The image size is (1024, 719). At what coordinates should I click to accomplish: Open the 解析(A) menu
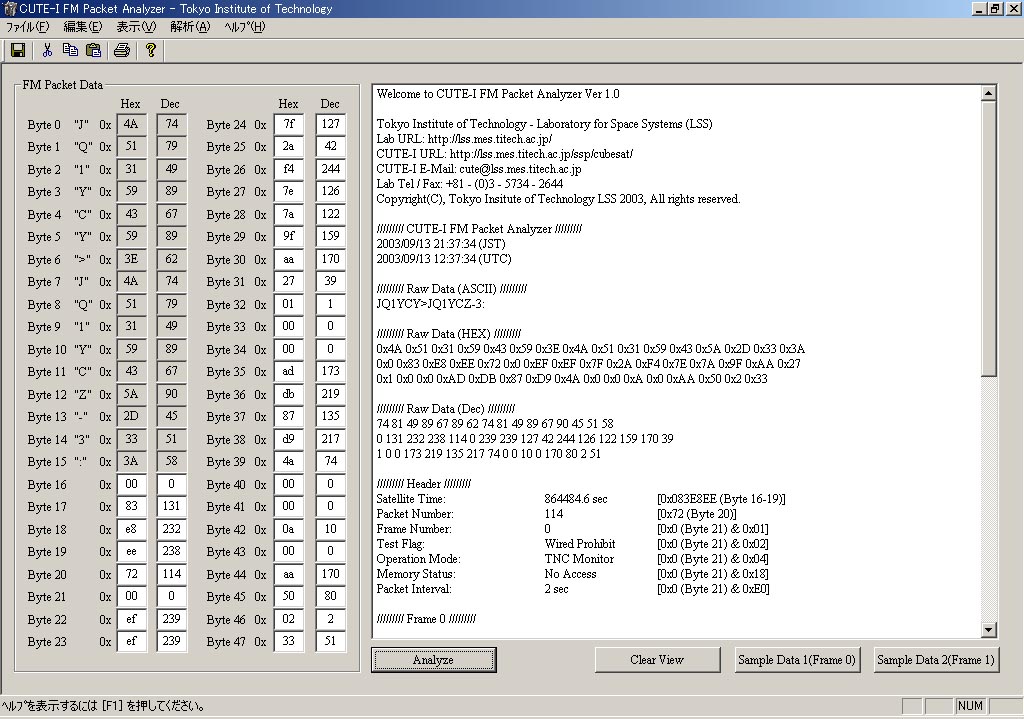190,27
